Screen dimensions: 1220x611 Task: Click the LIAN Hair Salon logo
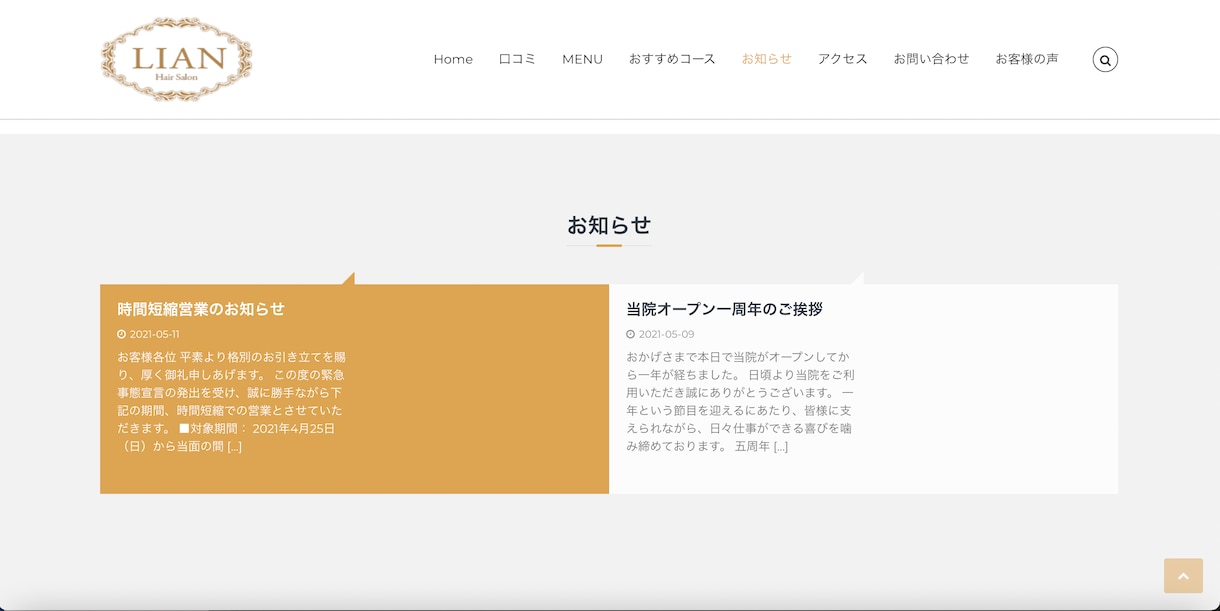177,60
